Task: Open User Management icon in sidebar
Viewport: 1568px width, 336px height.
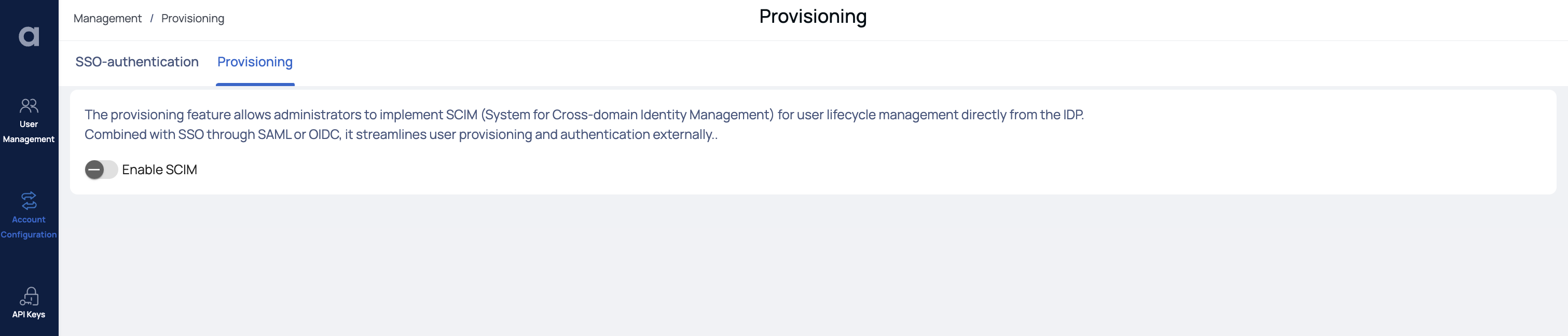Action: click(29, 106)
